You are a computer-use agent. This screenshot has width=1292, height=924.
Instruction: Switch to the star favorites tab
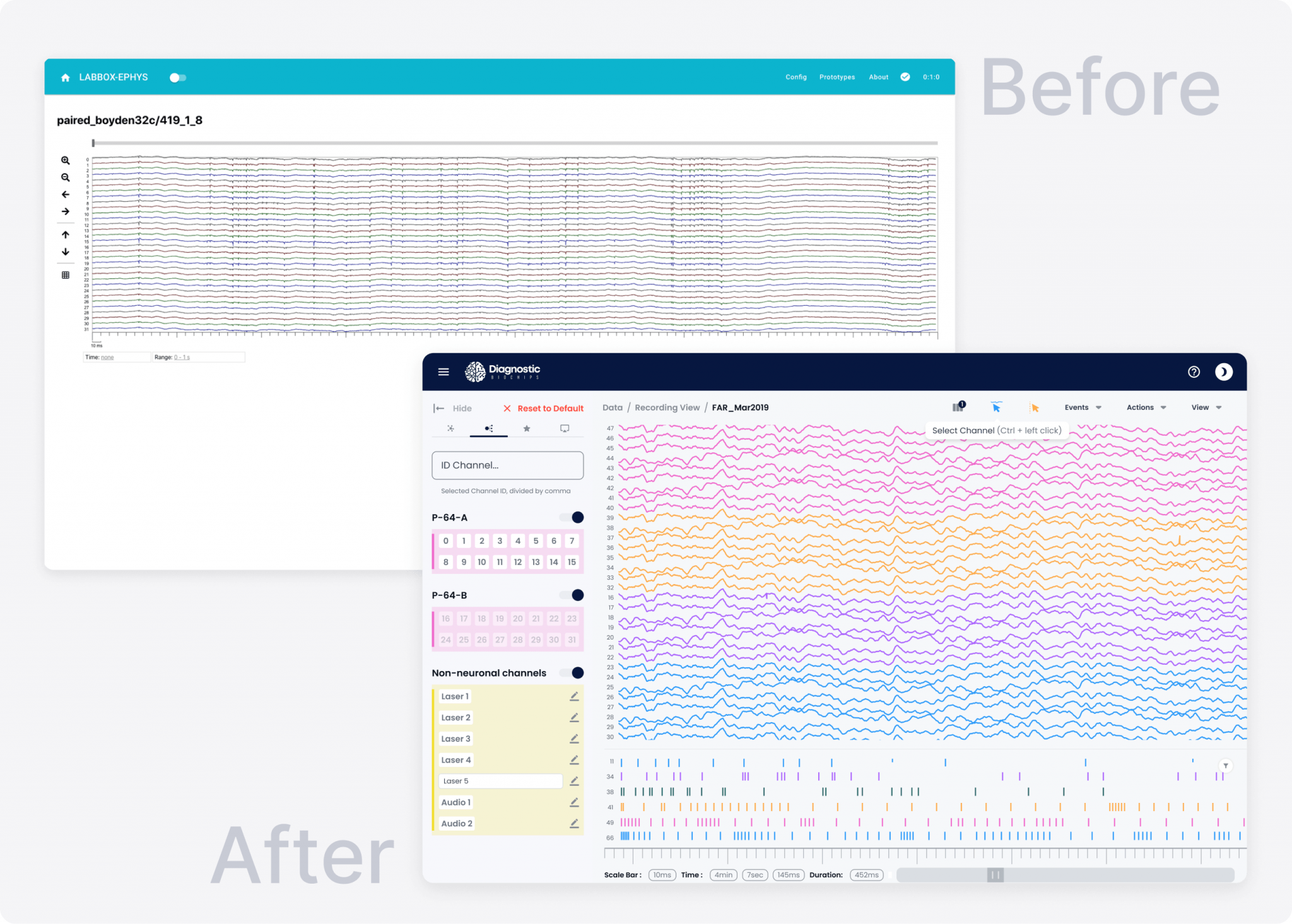point(527,429)
